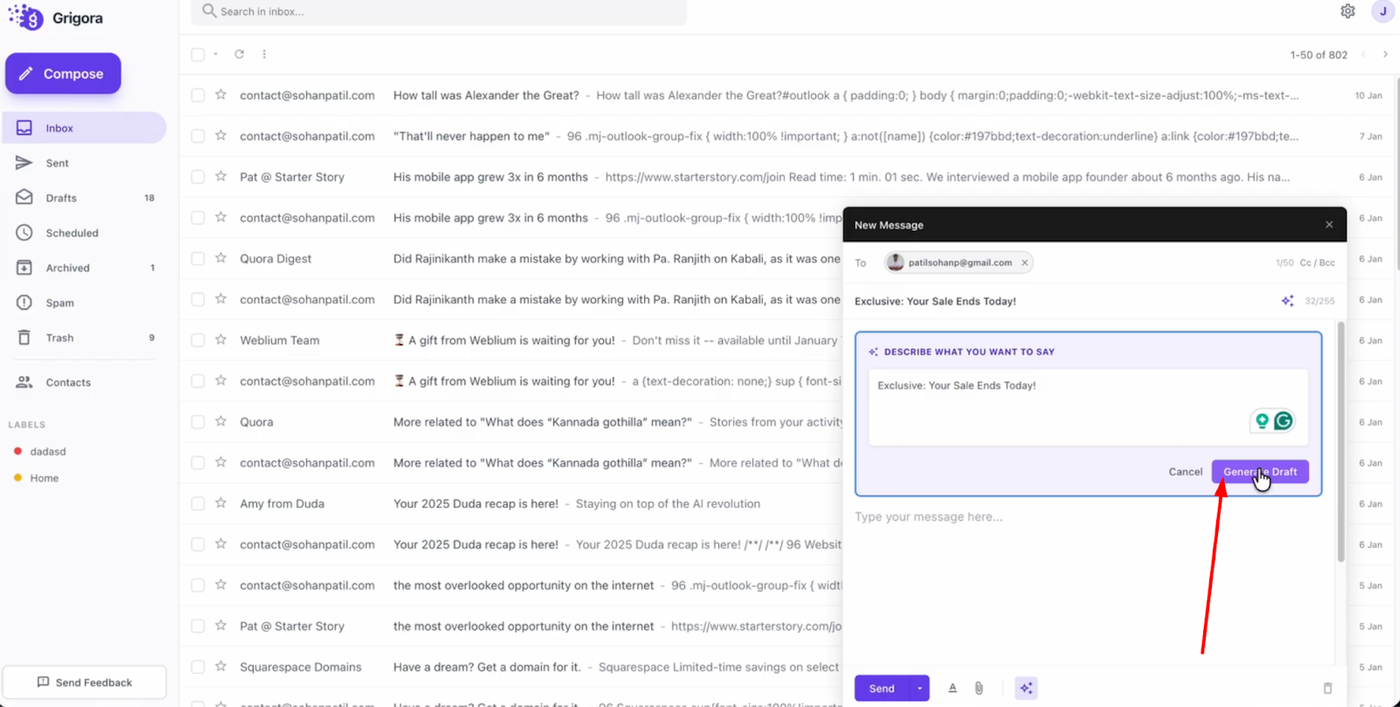Viewport: 1400px width, 707px height.
Task: Select the dadasd label
Action: coord(47,451)
